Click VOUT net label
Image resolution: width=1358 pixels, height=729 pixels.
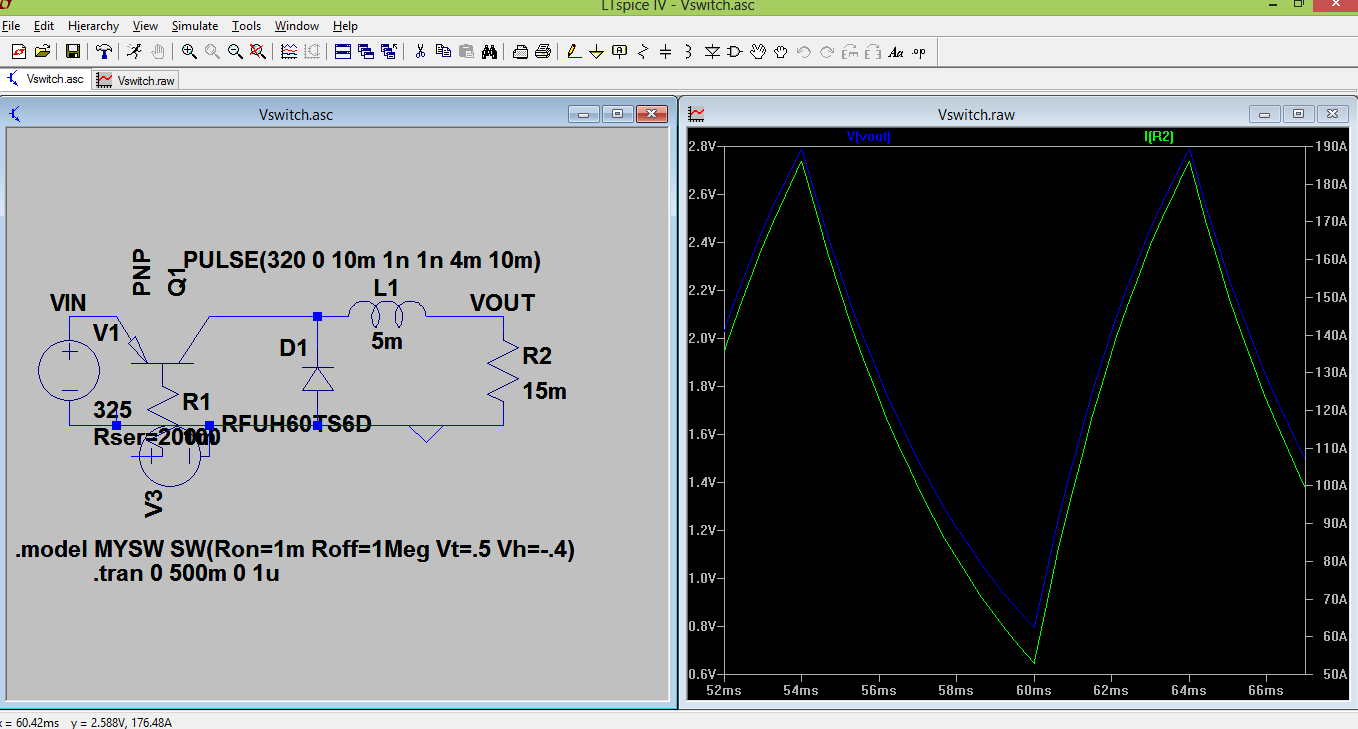(x=503, y=303)
